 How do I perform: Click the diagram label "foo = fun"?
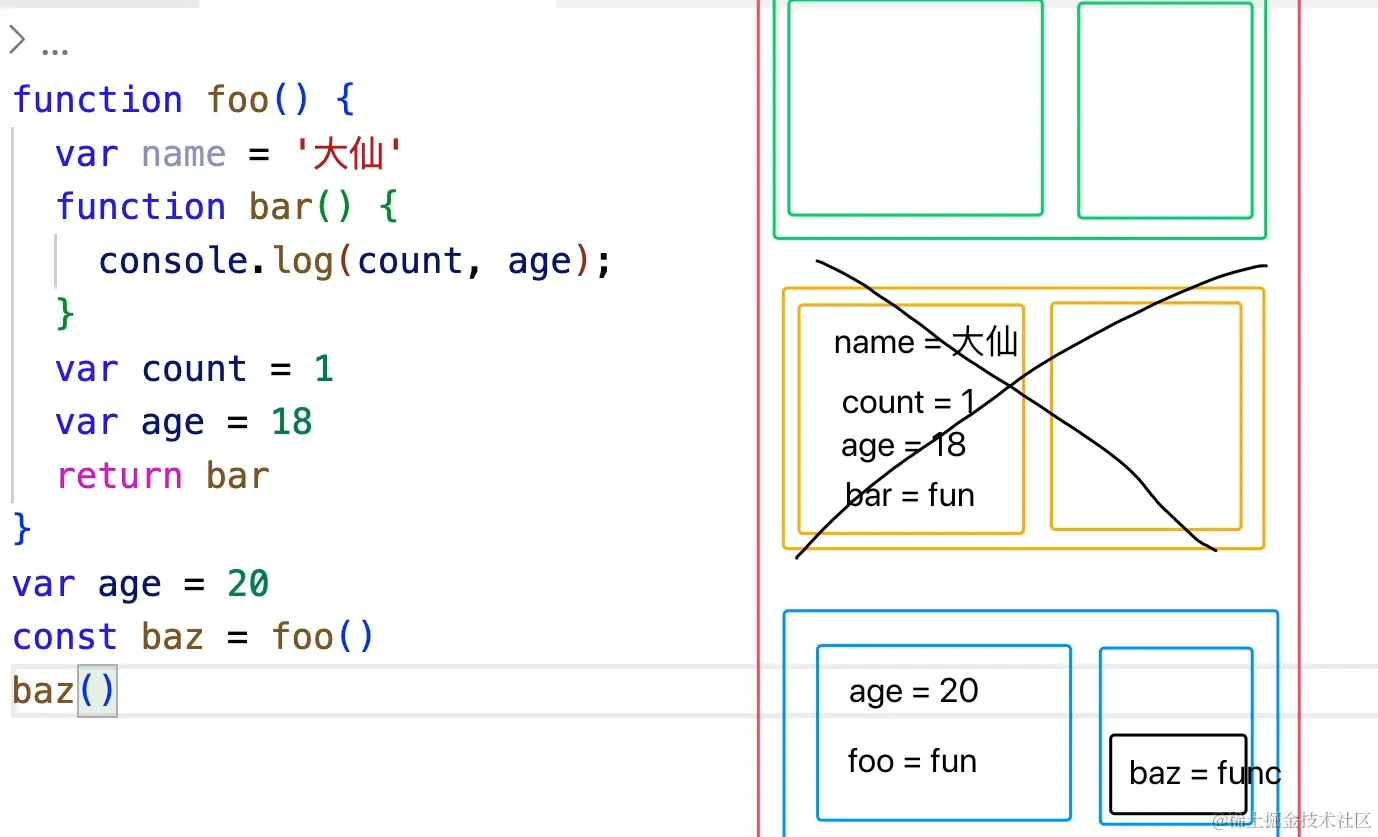[x=912, y=762]
